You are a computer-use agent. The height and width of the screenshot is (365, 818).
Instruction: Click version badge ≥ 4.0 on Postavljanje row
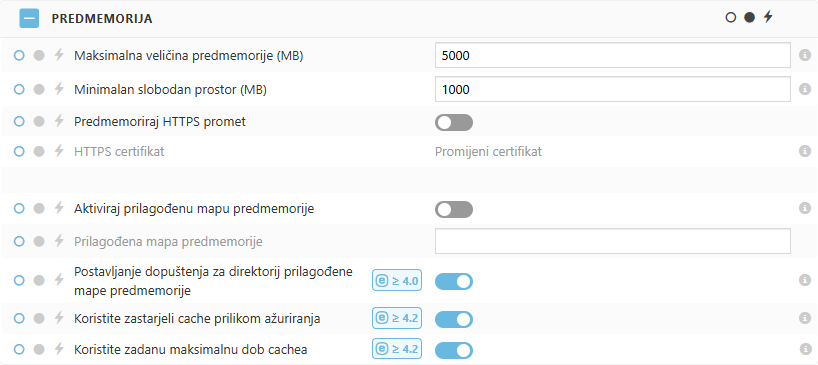click(x=397, y=281)
